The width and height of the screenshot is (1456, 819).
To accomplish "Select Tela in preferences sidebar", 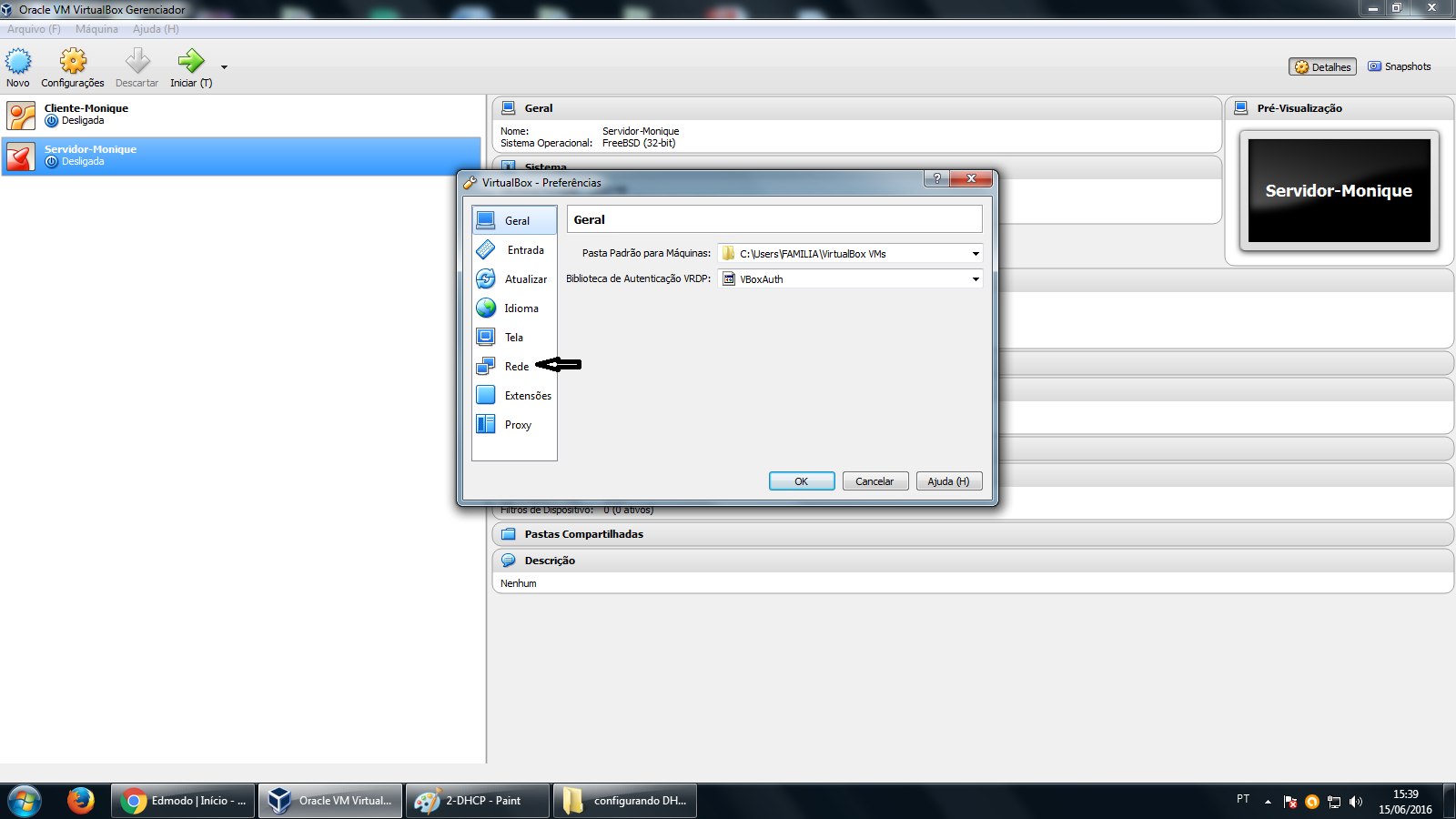I will click(x=514, y=337).
